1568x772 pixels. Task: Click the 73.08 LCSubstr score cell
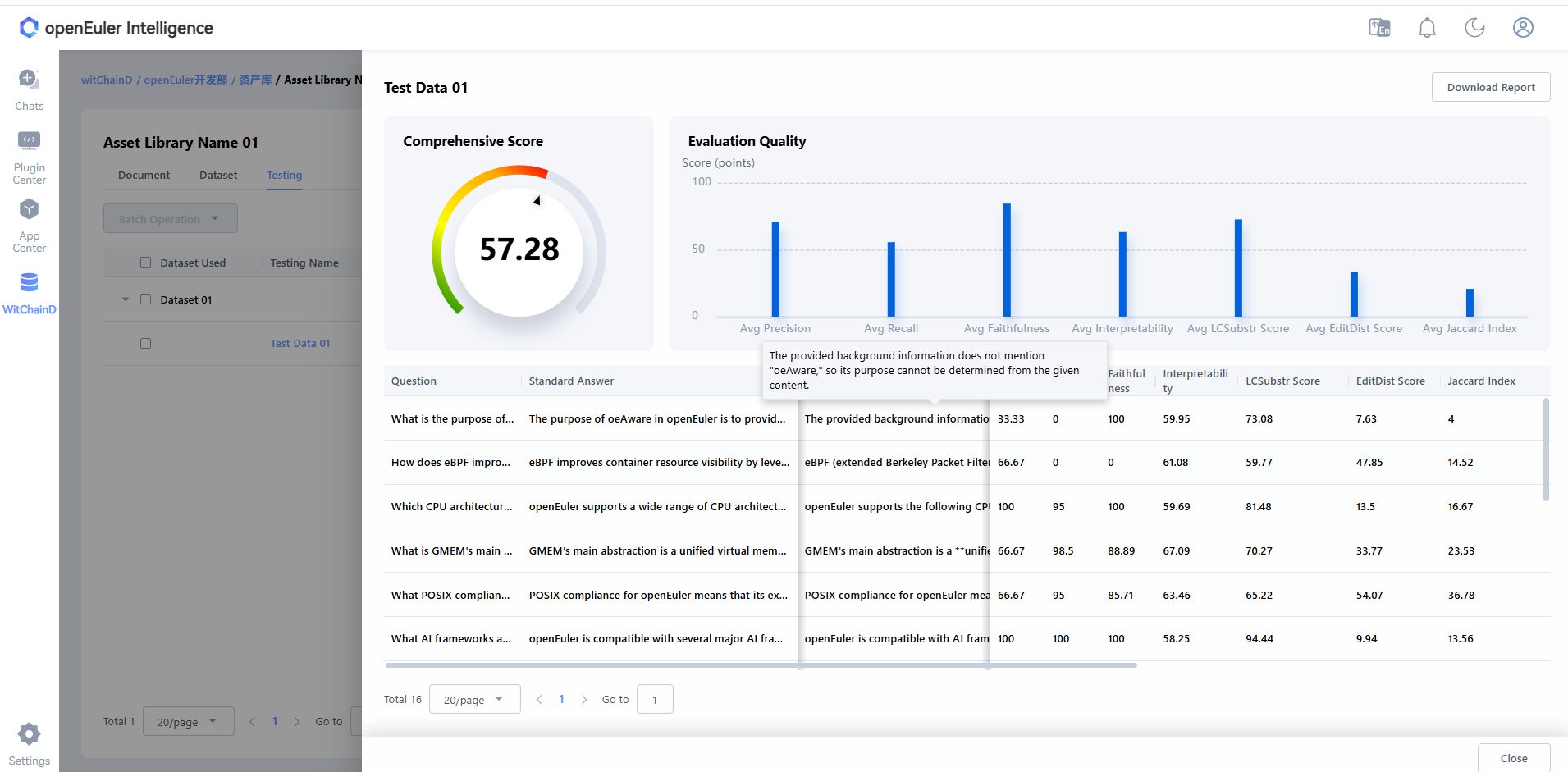point(1259,419)
